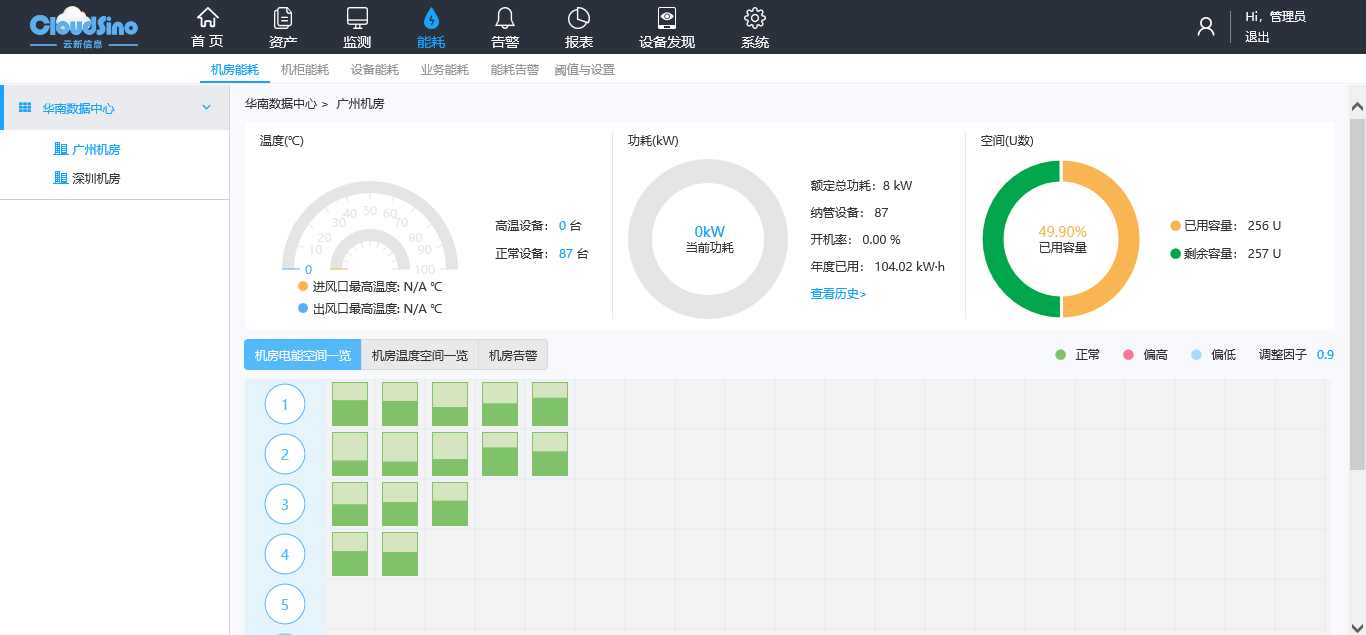
Task: Select 深圳机房 in the sidebar tree
Action: click(x=96, y=179)
